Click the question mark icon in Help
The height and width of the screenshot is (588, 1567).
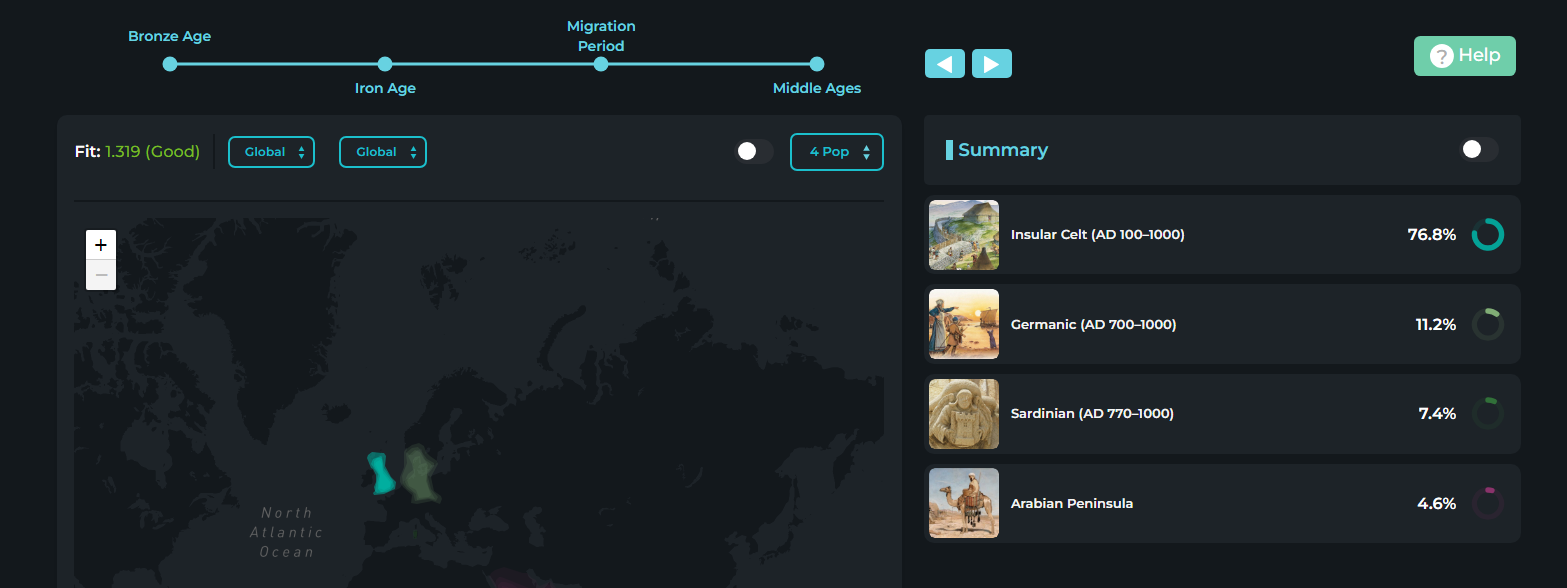(1441, 56)
